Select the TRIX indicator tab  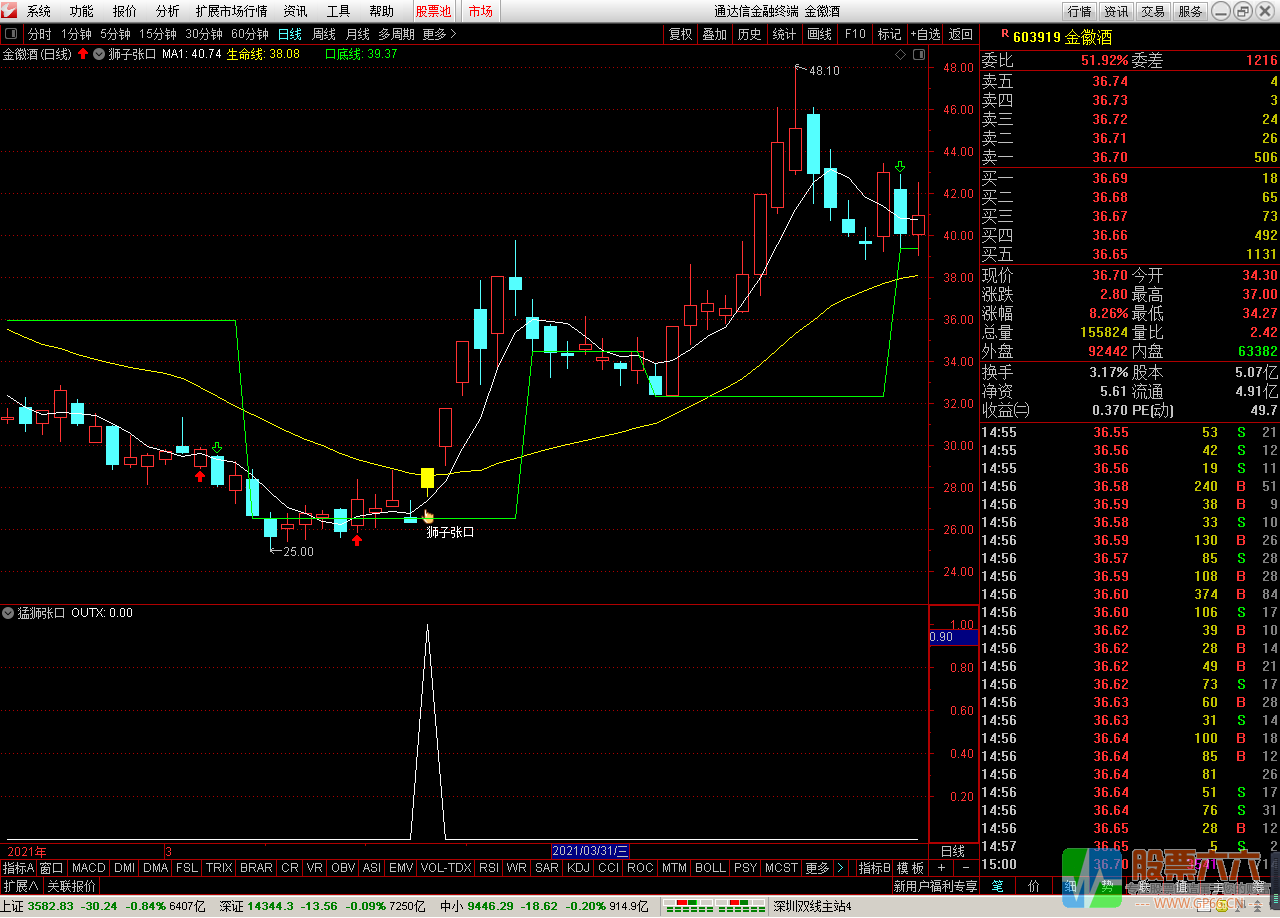(x=219, y=868)
